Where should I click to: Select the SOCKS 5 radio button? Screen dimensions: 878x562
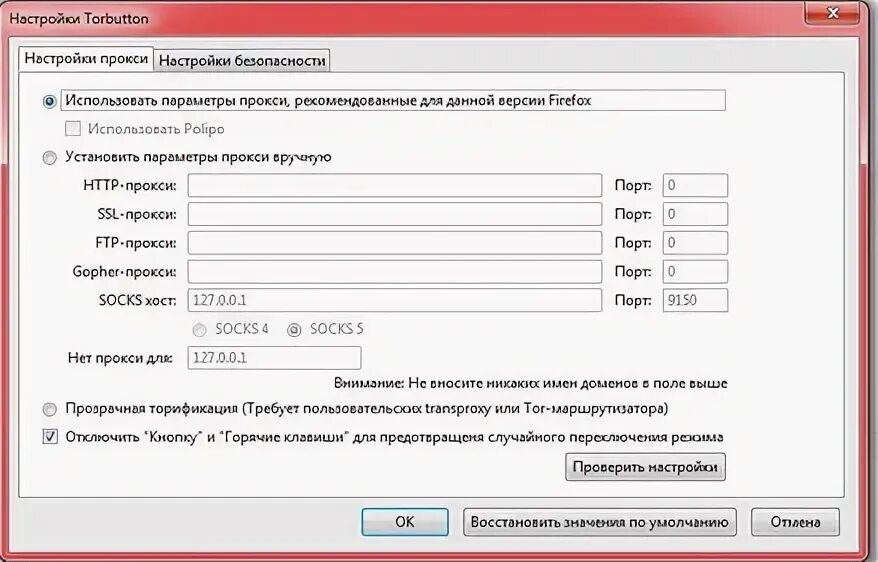[x=294, y=330]
